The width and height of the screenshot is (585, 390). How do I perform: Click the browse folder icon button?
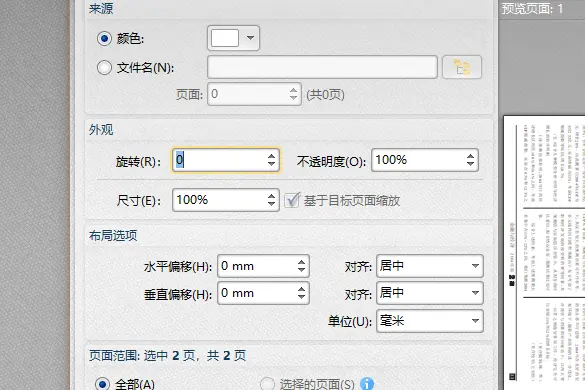(x=462, y=67)
